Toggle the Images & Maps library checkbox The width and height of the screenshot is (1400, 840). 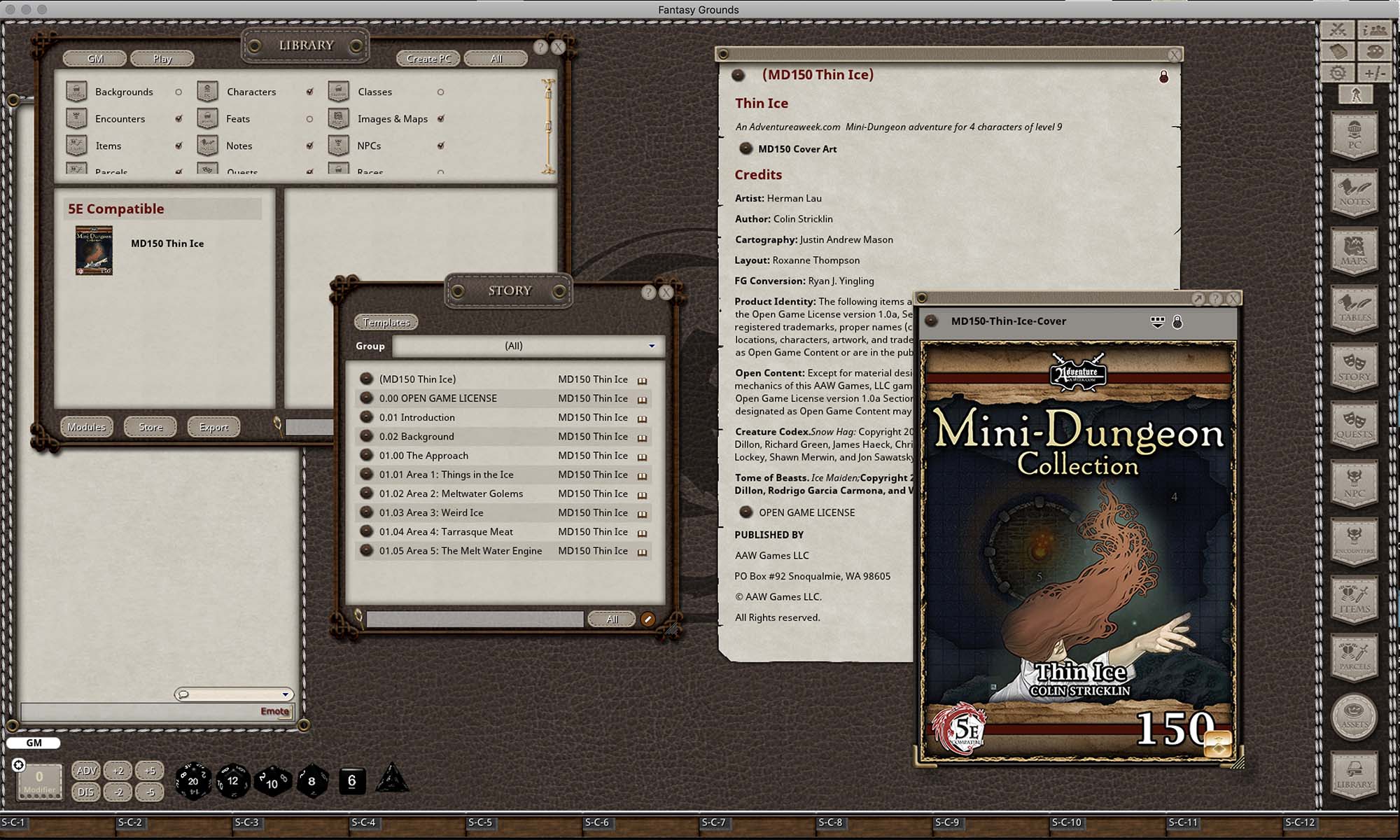click(440, 119)
